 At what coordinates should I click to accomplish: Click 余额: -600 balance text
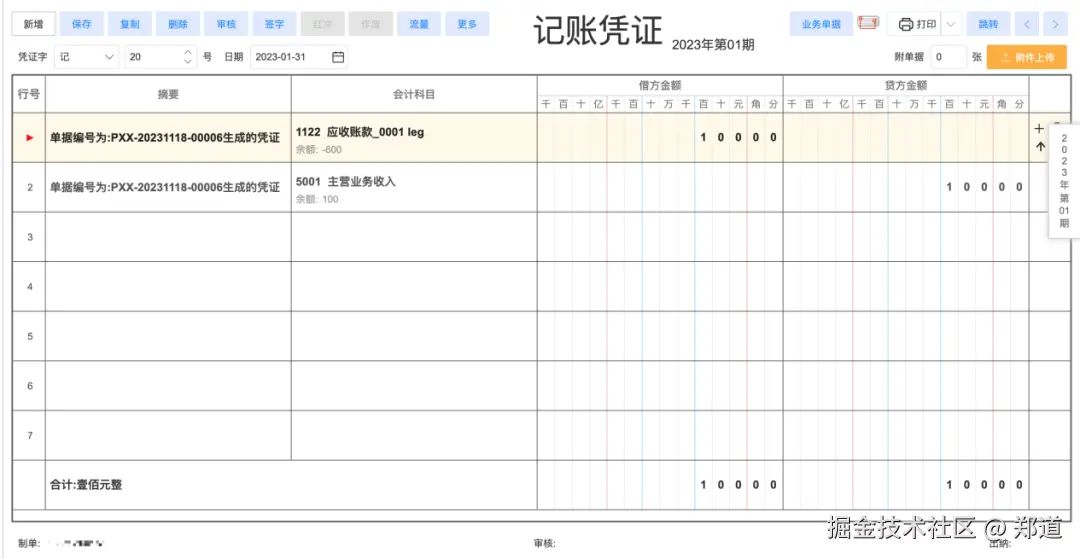(x=318, y=149)
